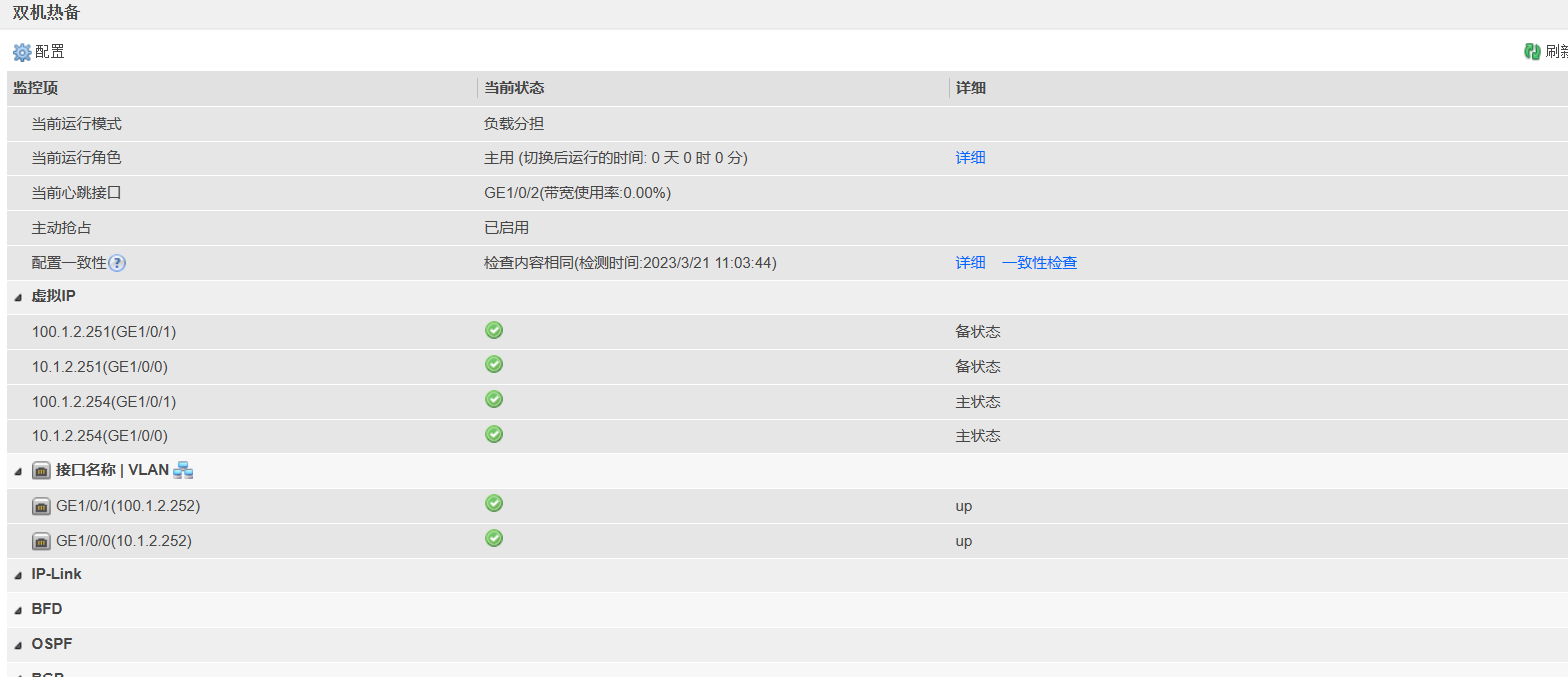Click the 监控项 column header
The image size is (1568, 677).
(x=35, y=88)
